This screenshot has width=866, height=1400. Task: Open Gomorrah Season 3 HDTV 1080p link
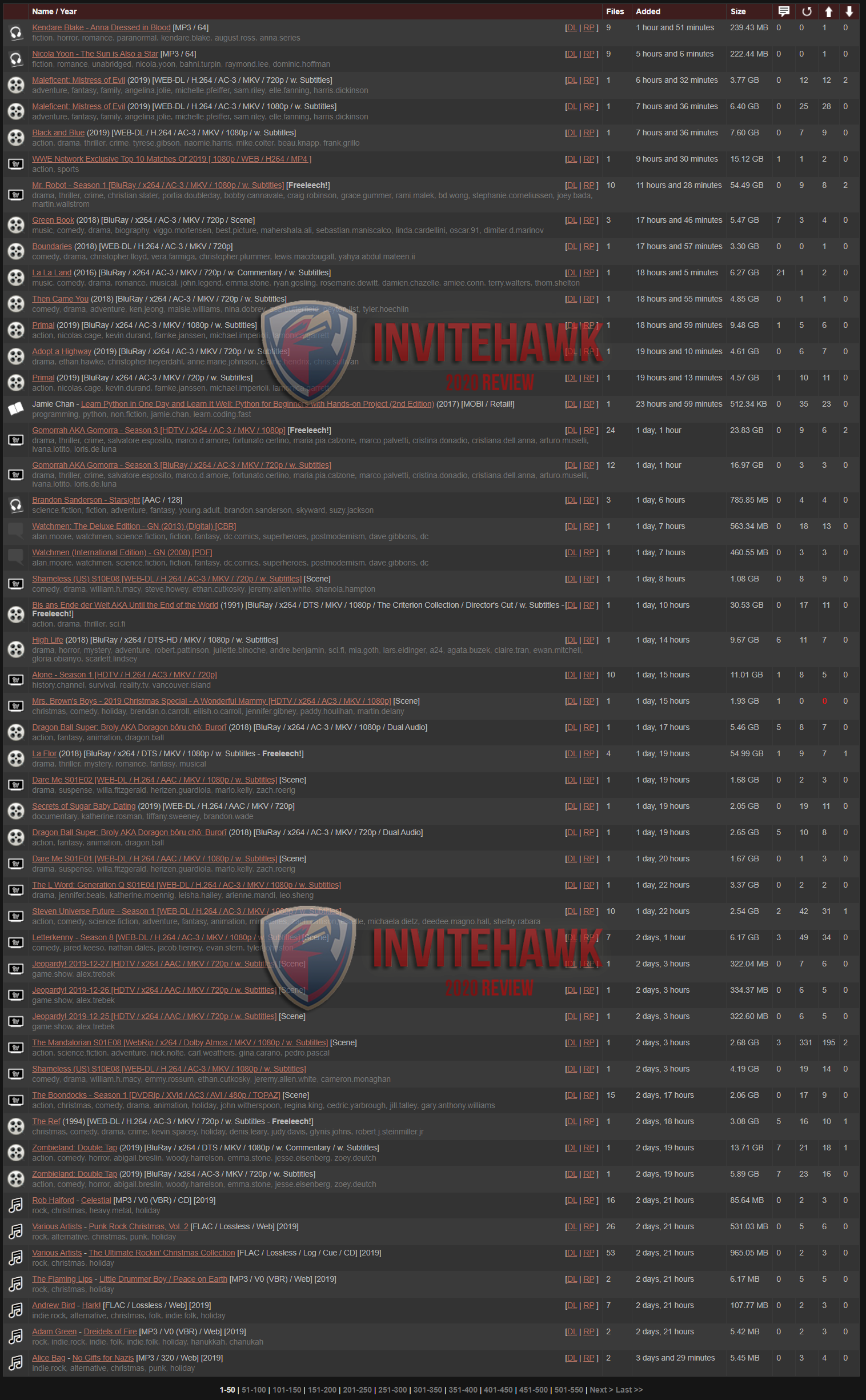(159, 431)
